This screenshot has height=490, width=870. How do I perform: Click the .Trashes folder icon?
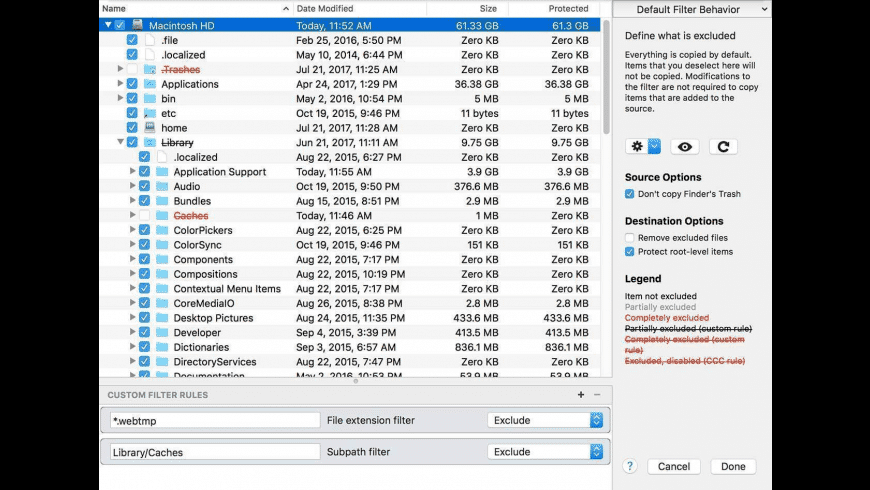(x=150, y=69)
